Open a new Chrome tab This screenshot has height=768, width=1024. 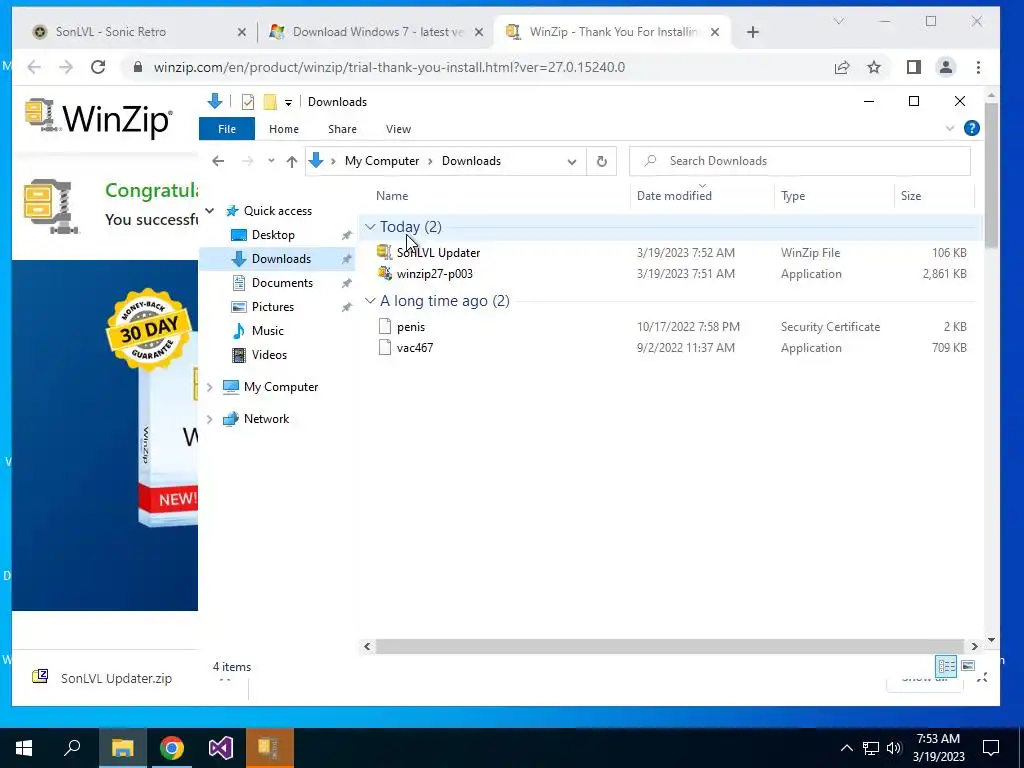(x=752, y=32)
